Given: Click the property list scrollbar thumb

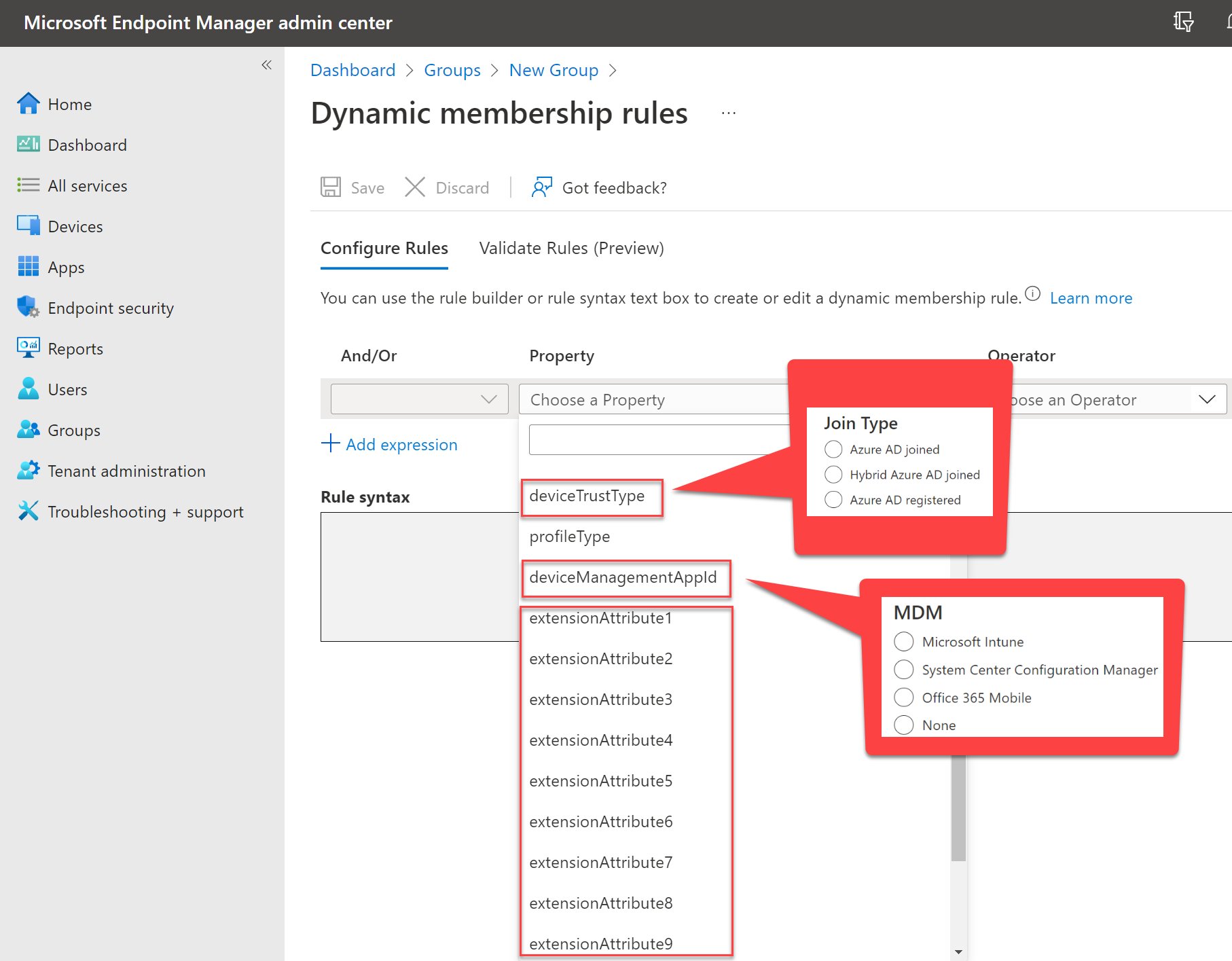Looking at the screenshot, I should [x=958, y=808].
